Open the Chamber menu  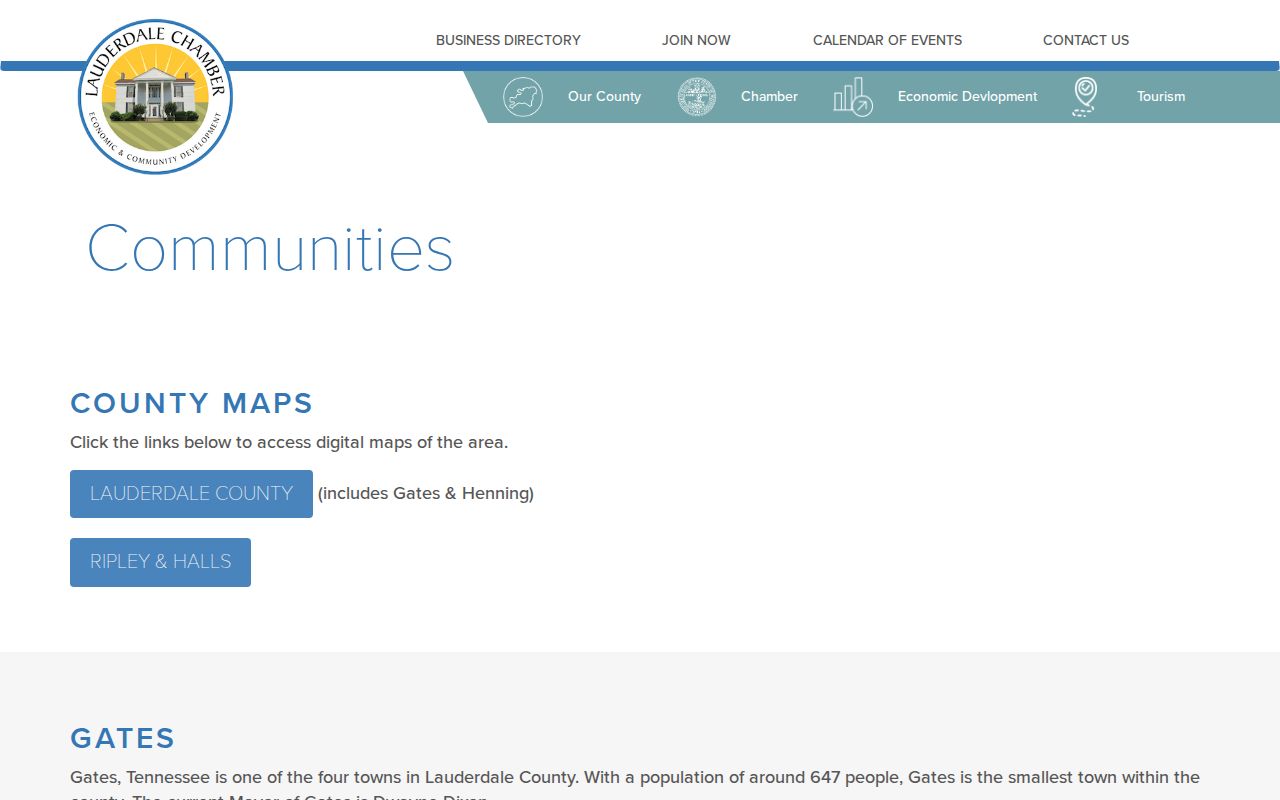769,97
